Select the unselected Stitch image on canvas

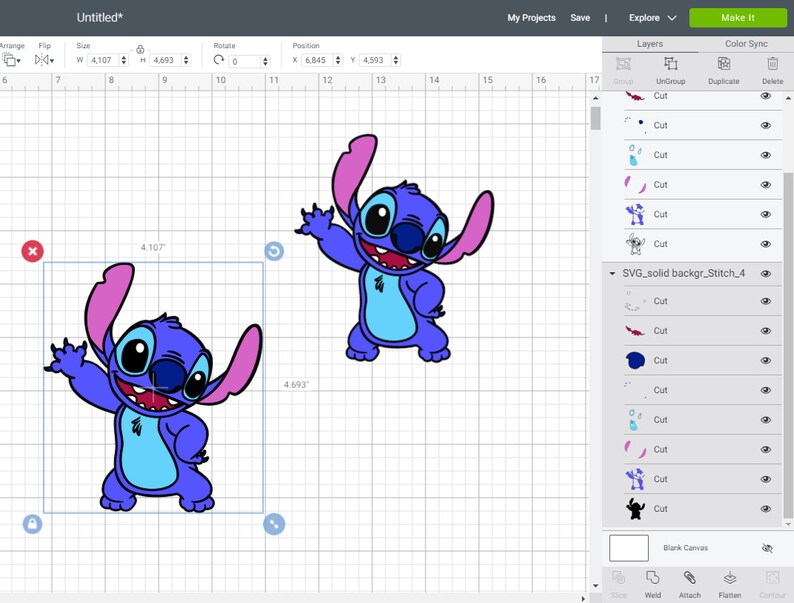(x=395, y=248)
